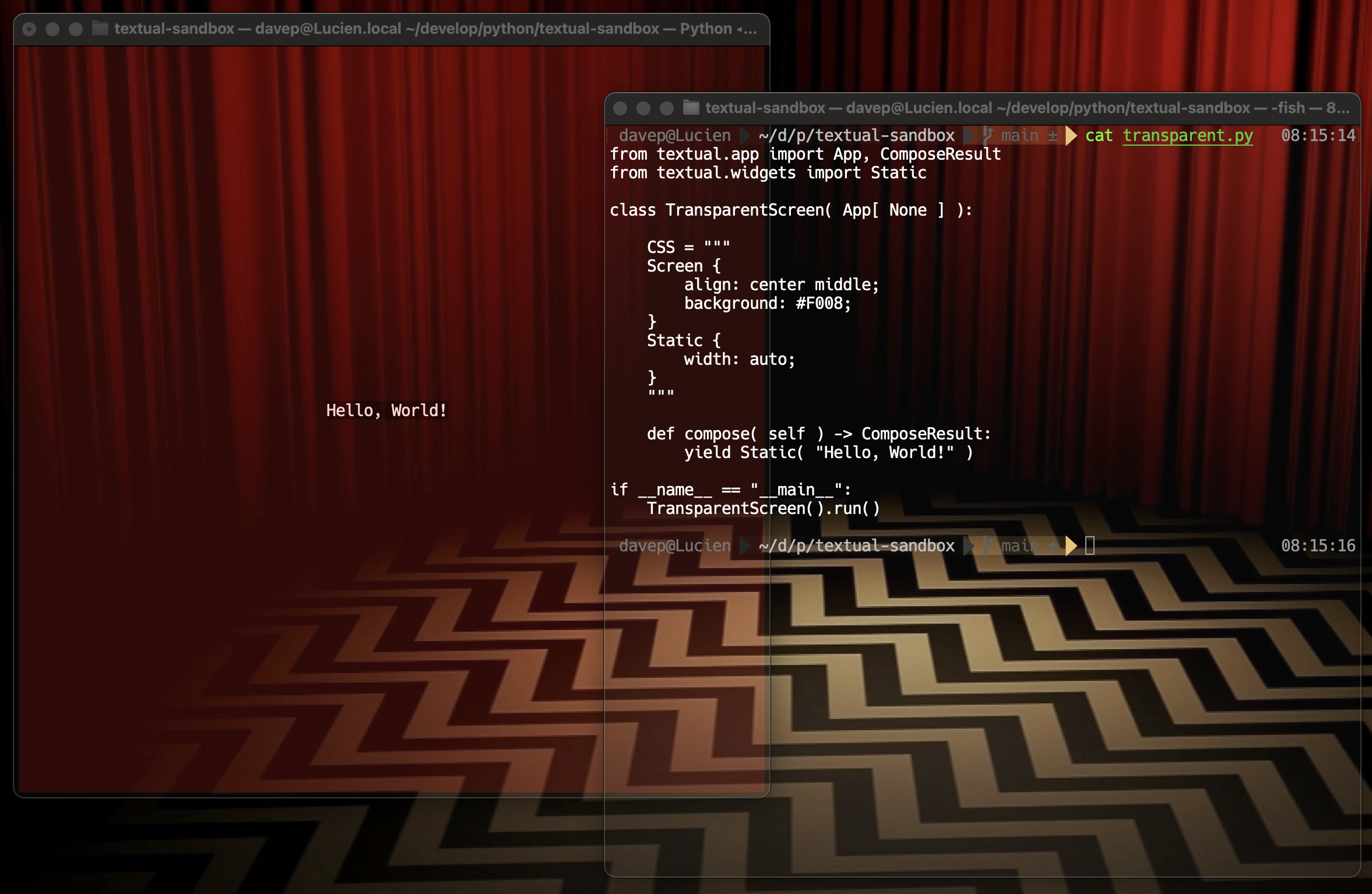Click the terminal cursor block in the bottom prompt
1372x894 pixels.
click(x=1090, y=546)
